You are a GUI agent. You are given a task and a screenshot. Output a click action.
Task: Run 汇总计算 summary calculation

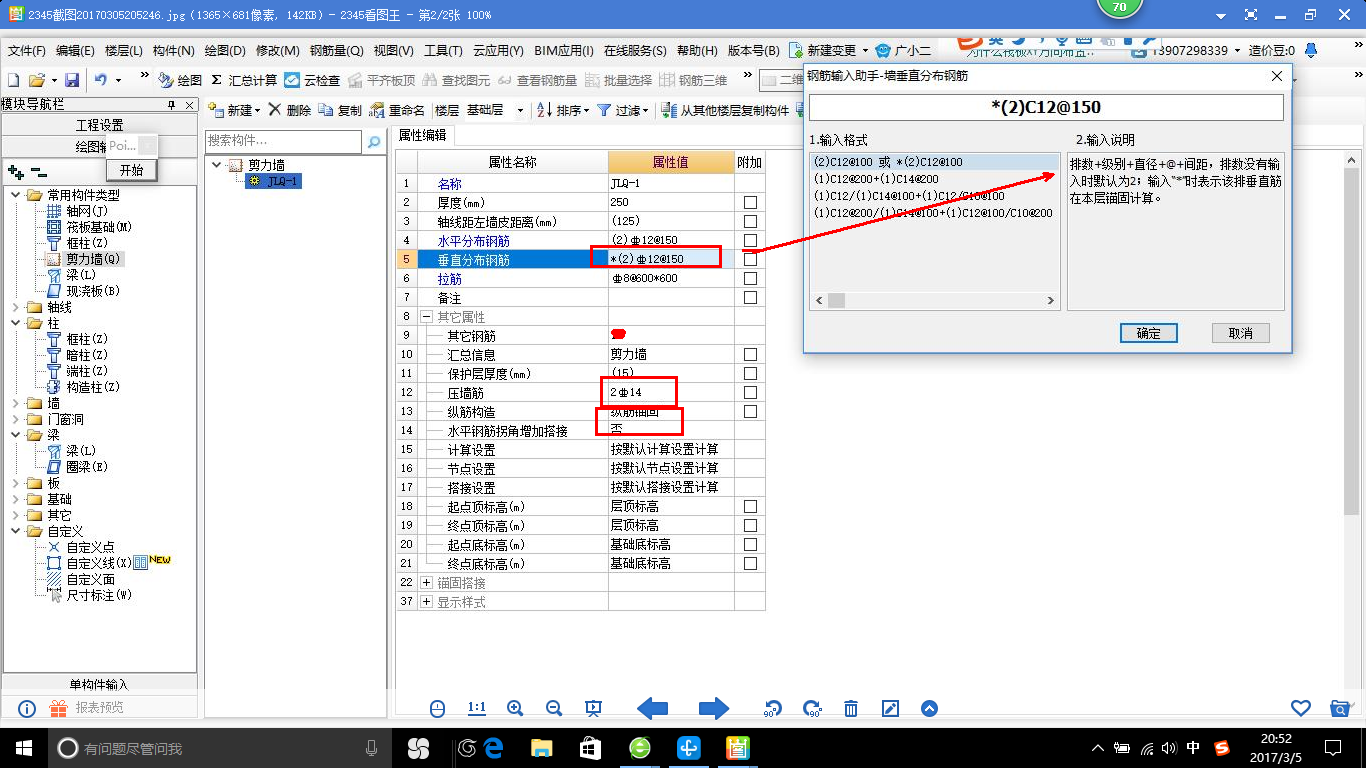pyautogui.click(x=243, y=80)
